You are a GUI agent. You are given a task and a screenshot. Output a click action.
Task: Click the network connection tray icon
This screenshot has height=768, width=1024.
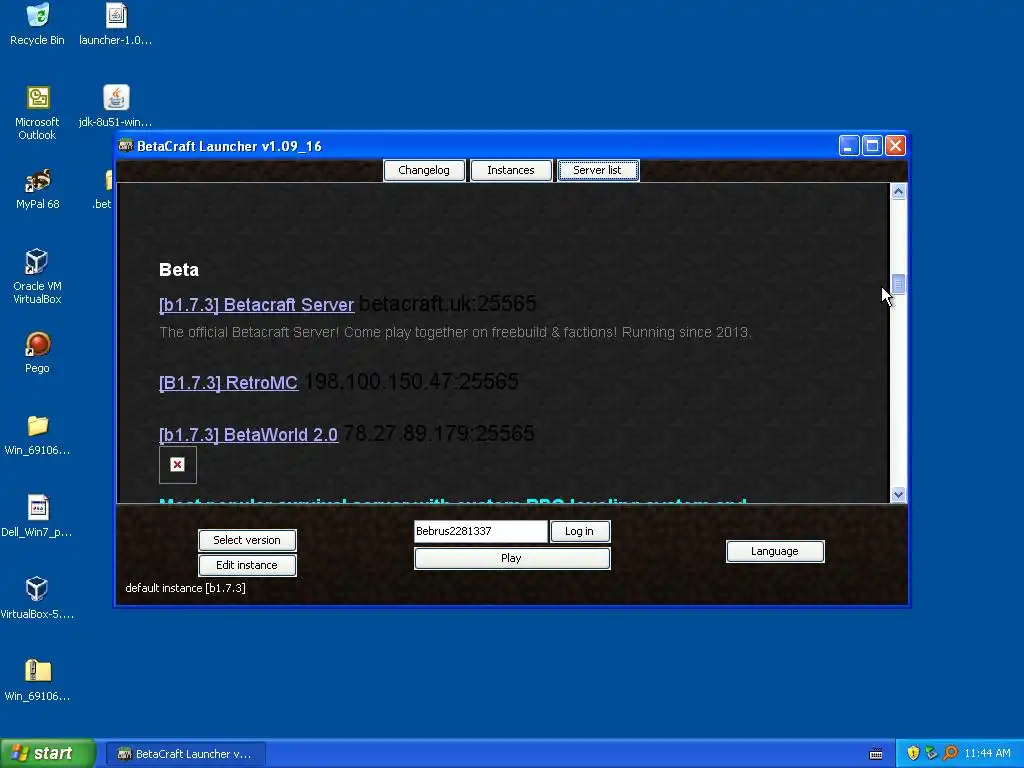[931, 753]
